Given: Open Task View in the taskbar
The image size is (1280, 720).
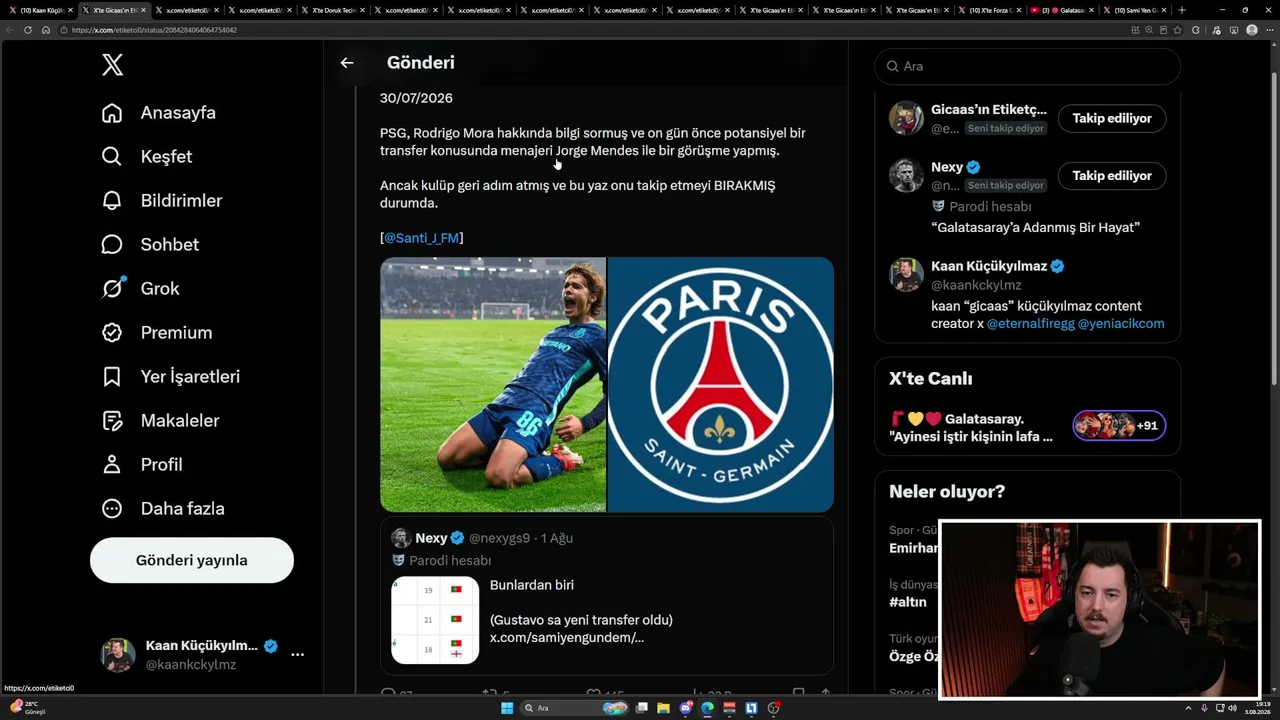Looking at the screenshot, I should point(642,708).
